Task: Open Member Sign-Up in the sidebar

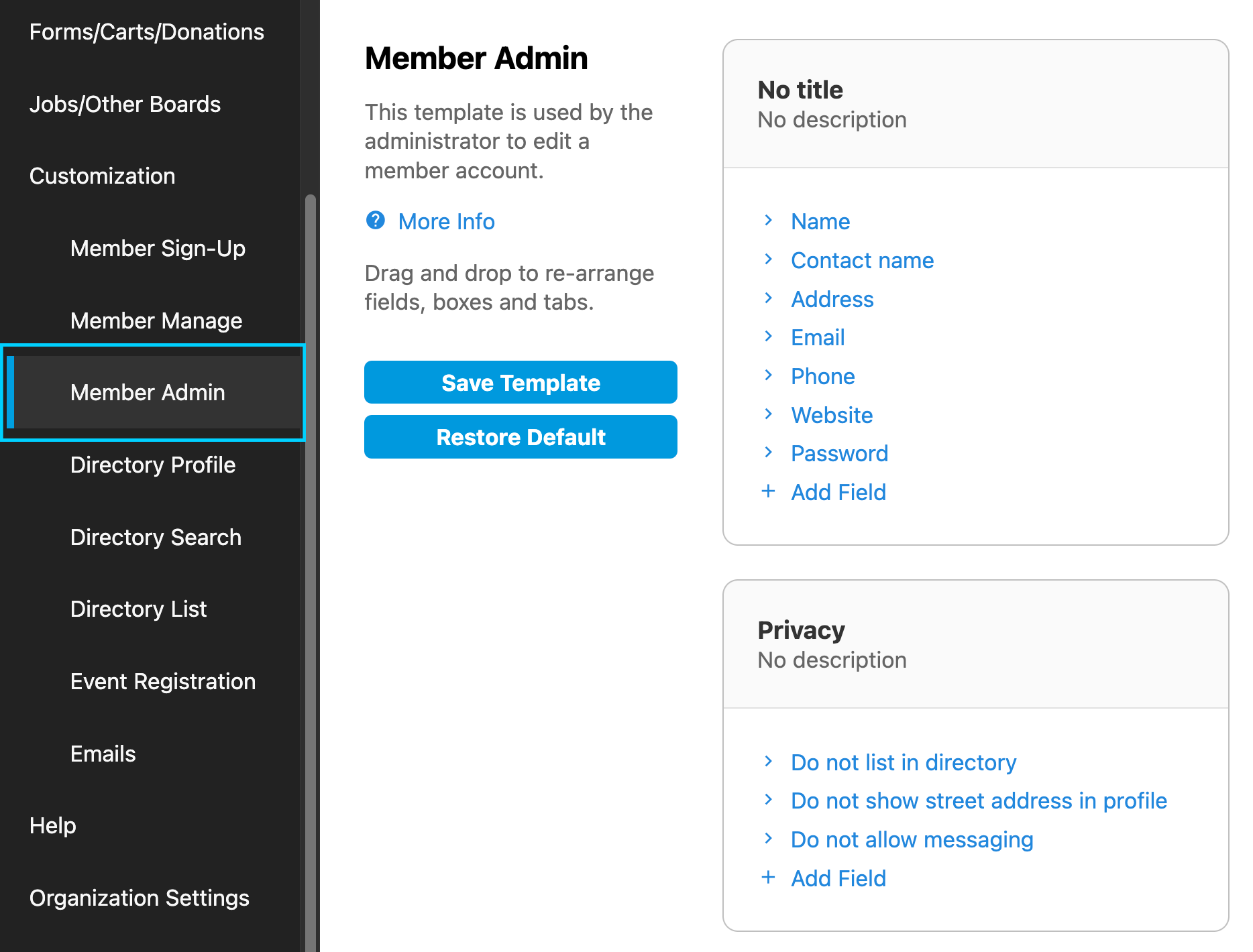Action: [158, 249]
